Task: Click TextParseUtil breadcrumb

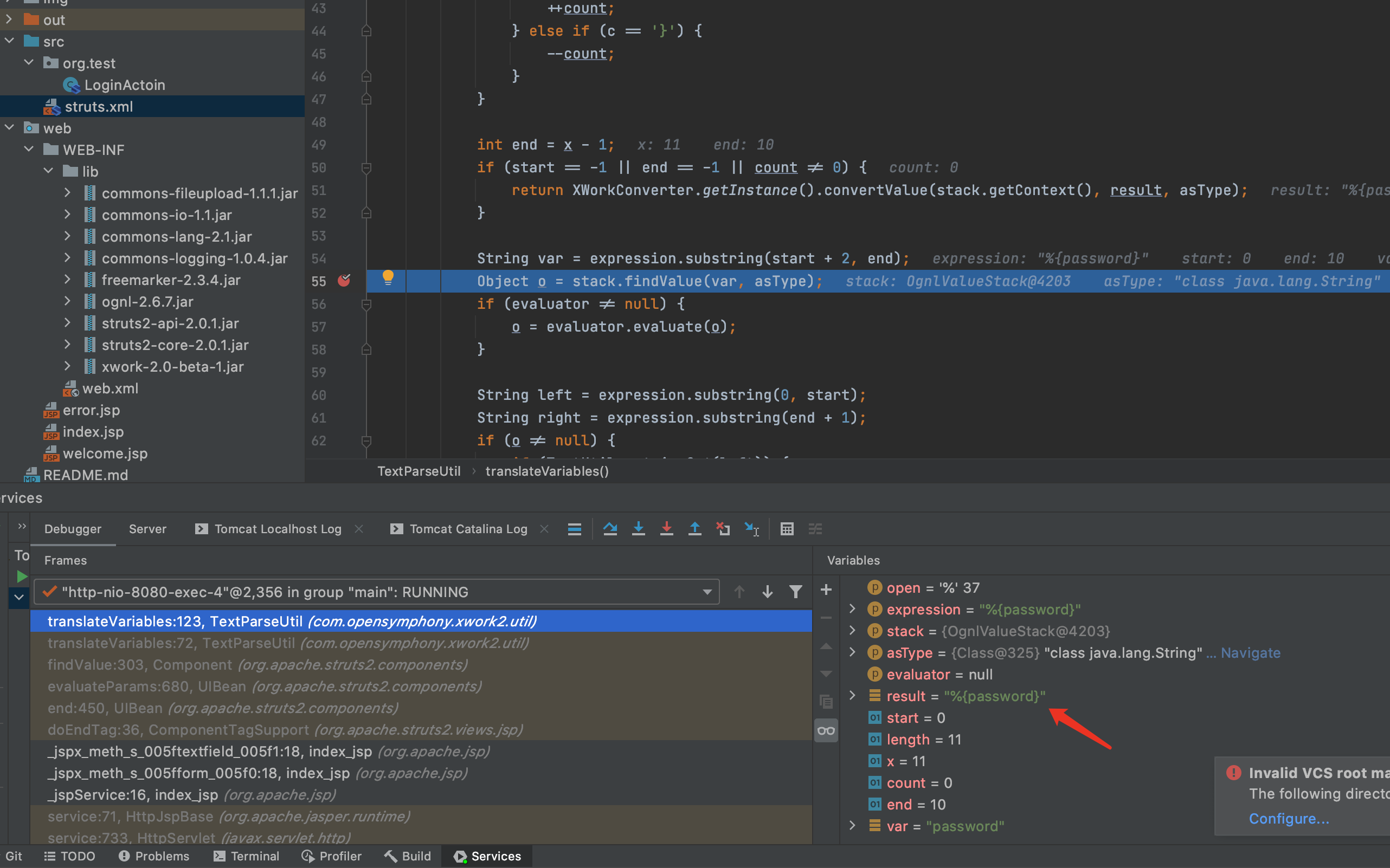Action: pyautogui.click(x=419, y=471)
